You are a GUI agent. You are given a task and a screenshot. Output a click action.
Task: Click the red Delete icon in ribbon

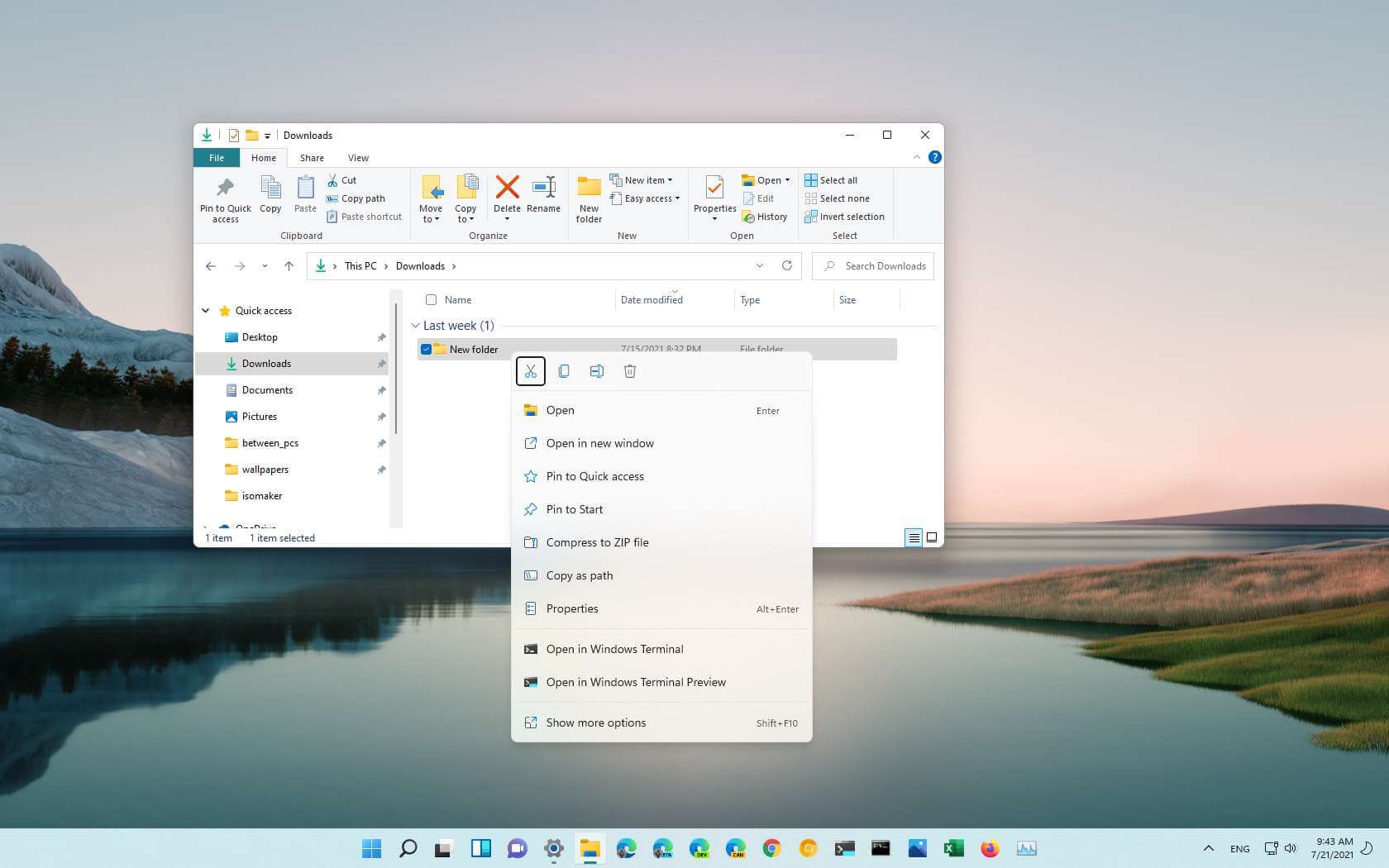507,188
